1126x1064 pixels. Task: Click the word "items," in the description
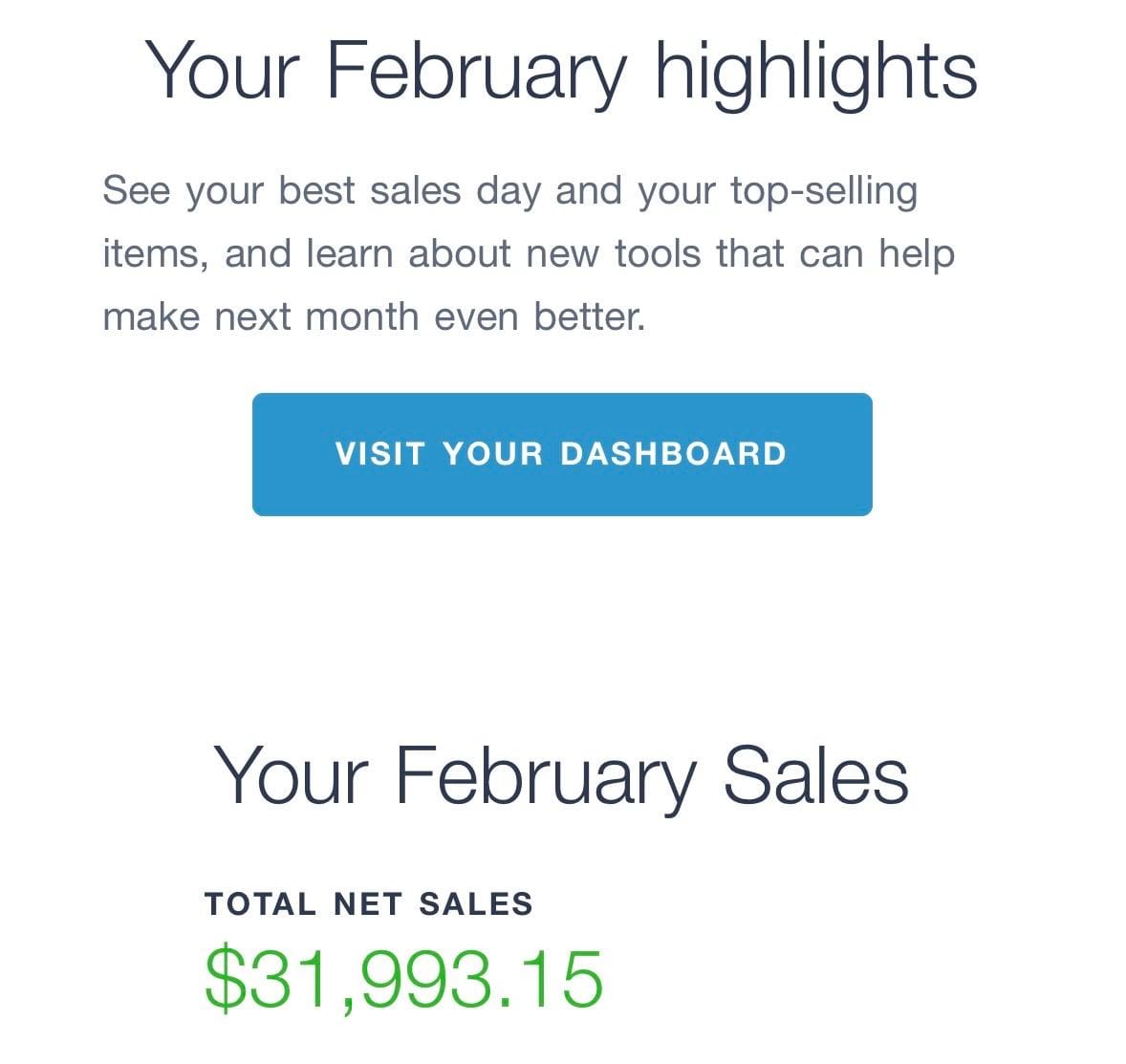click(x=155, y=254)
